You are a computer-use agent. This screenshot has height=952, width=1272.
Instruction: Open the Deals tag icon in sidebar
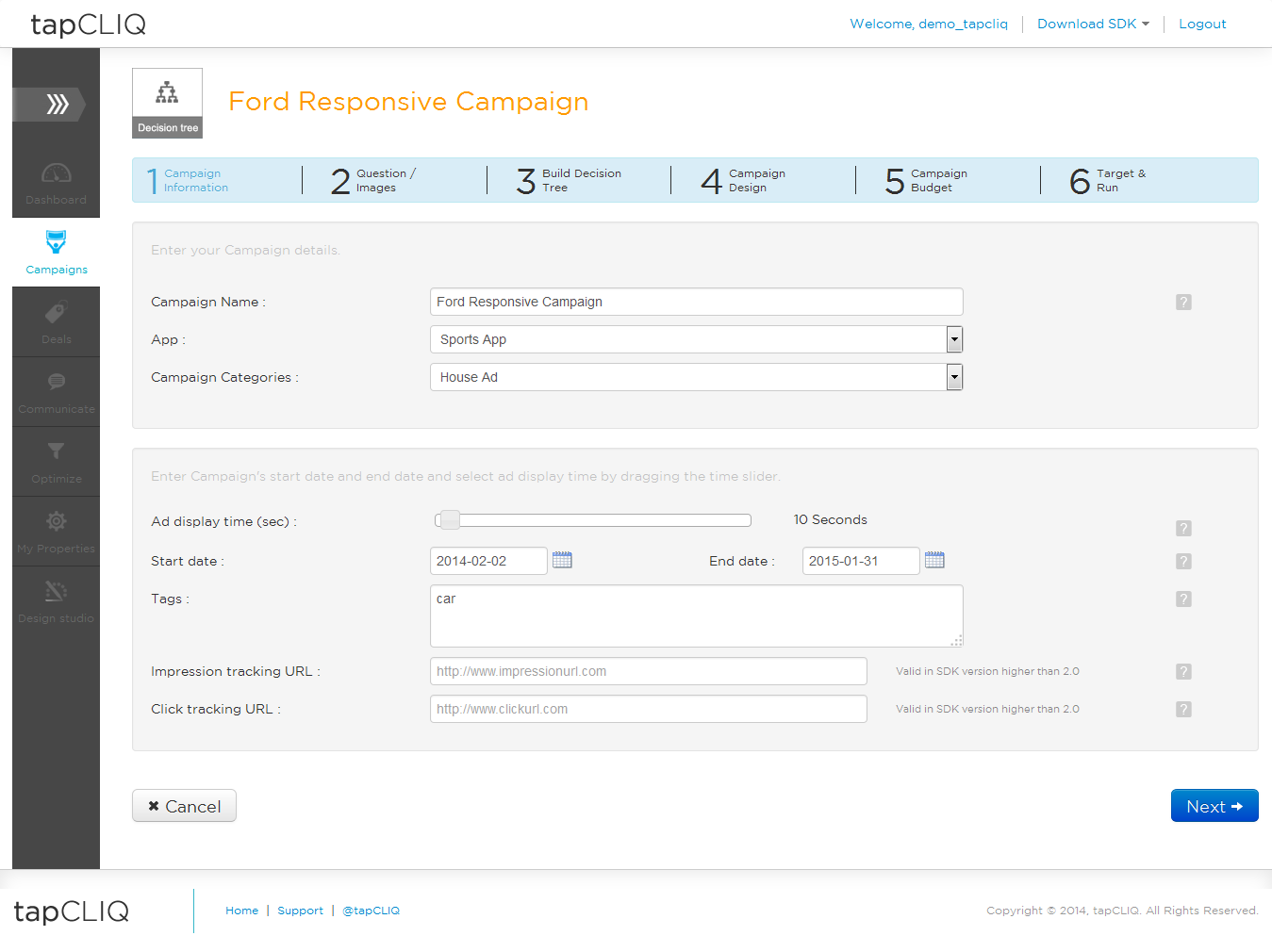(57, 313)
